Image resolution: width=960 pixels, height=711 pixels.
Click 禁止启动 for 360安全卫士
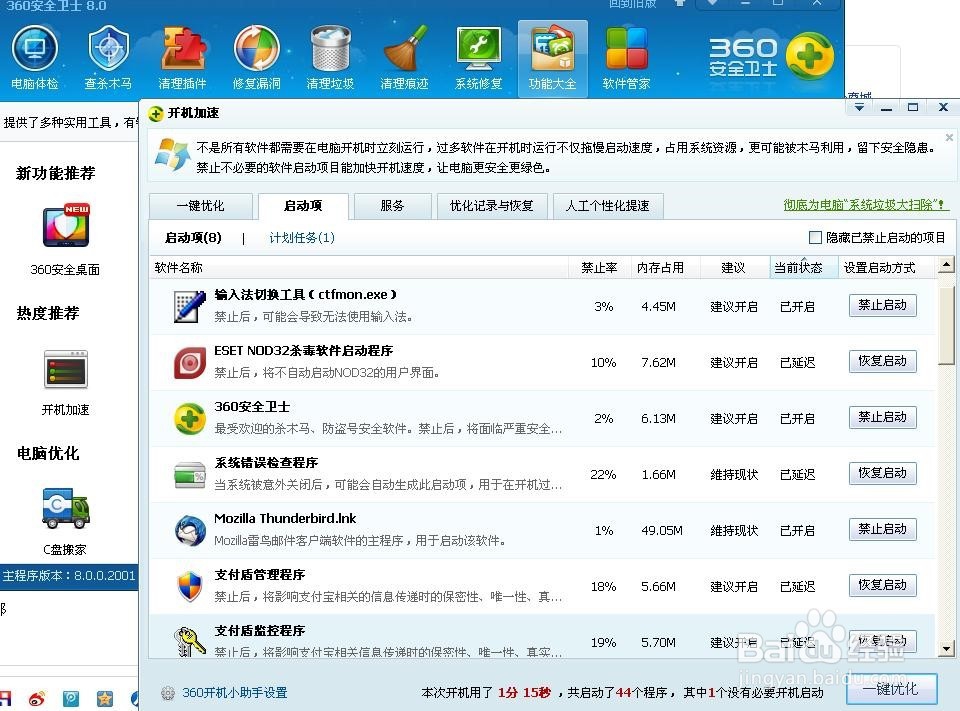click(x=882, y=417)
